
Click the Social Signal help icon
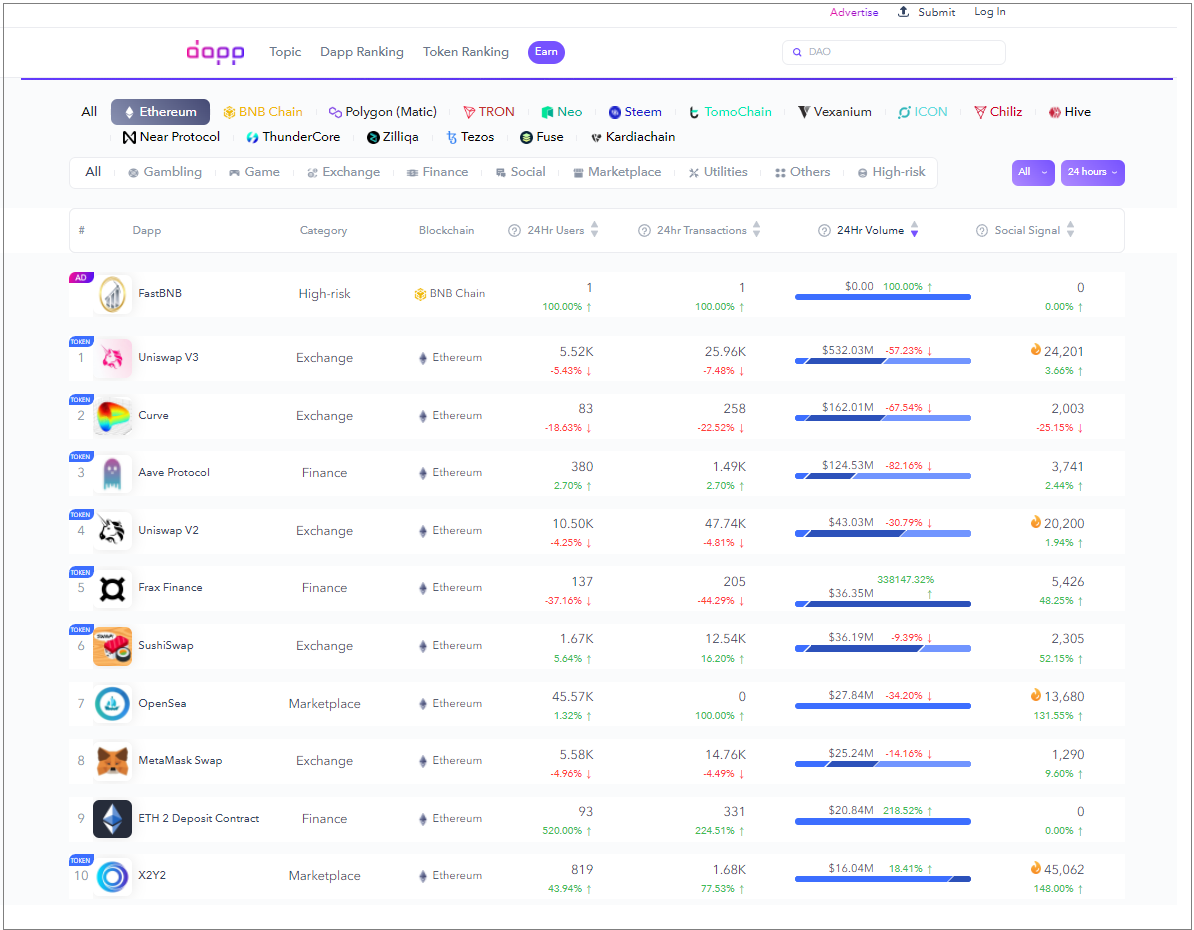tap(982, 231)
